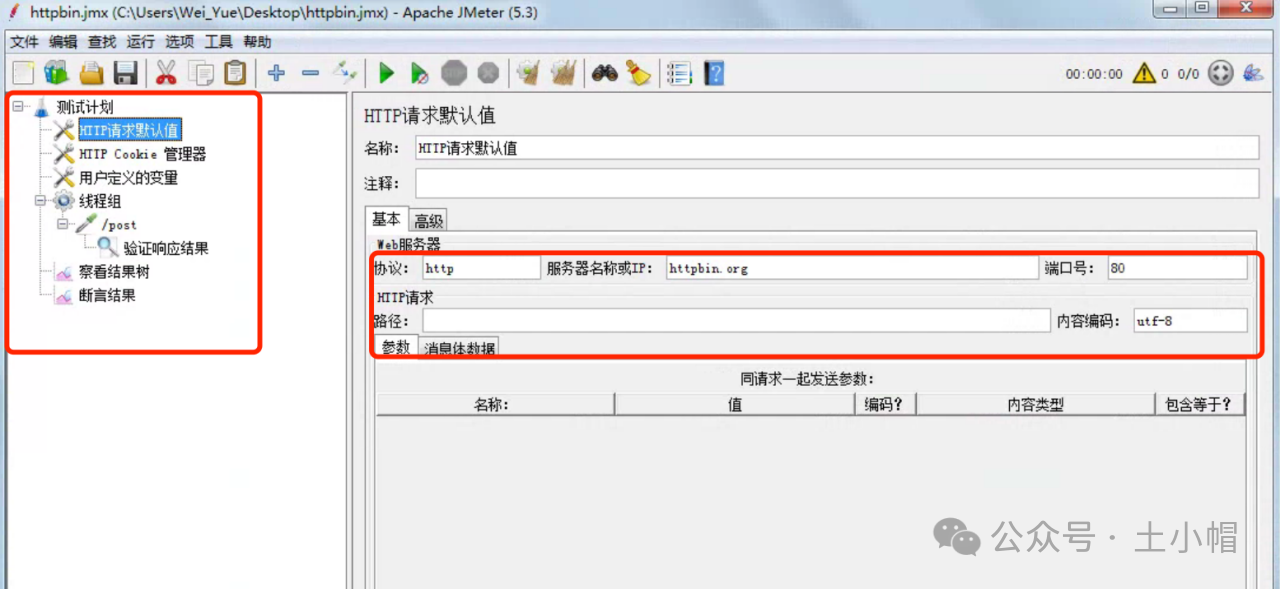Click the Toggle enable/disable toolbar icon
The image size is (1280, 589).
(x=345, y=73)
